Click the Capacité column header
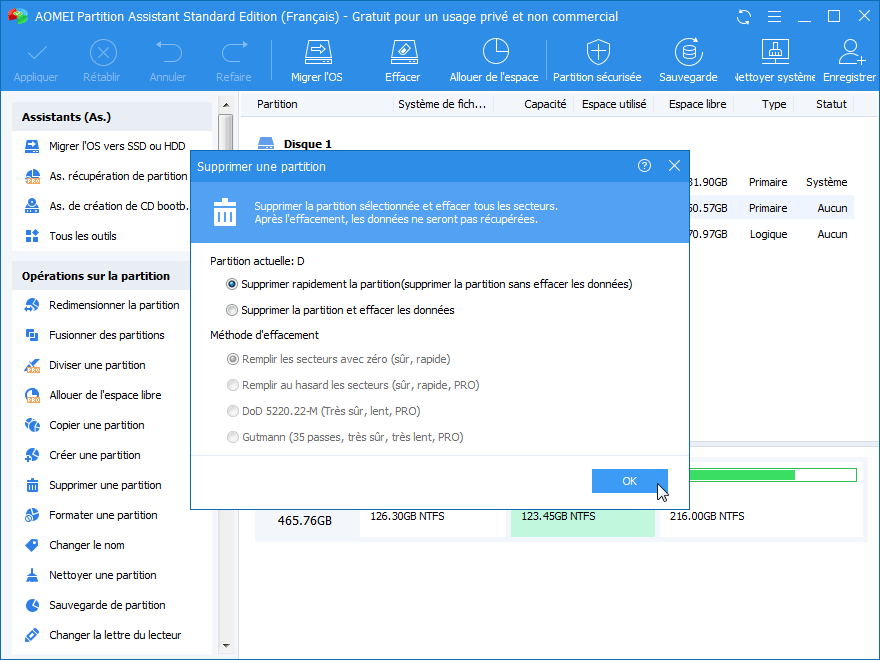This screenshot has width=880, height=660. [545, 104]
